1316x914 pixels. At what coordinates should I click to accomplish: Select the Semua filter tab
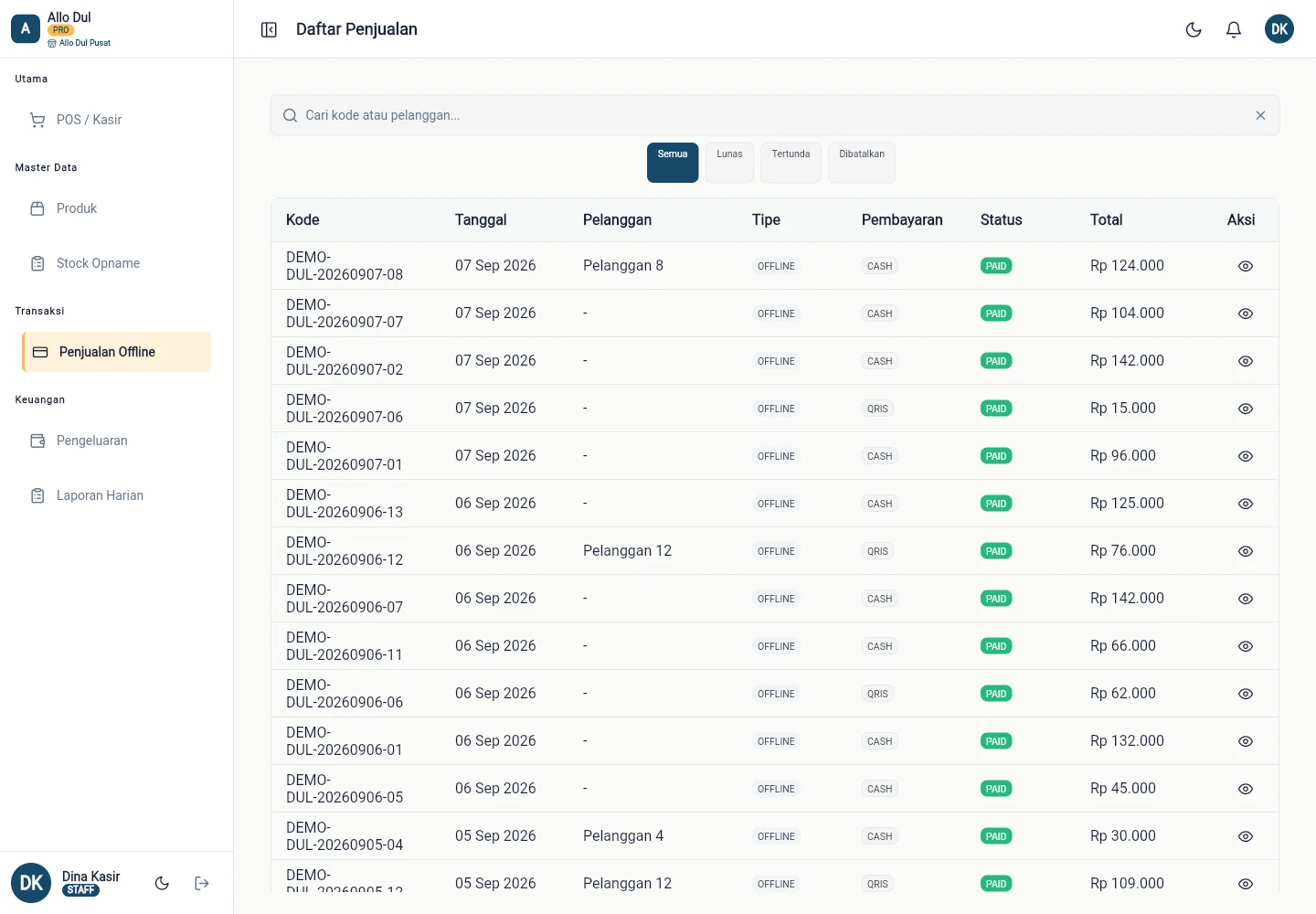[673, 163]
